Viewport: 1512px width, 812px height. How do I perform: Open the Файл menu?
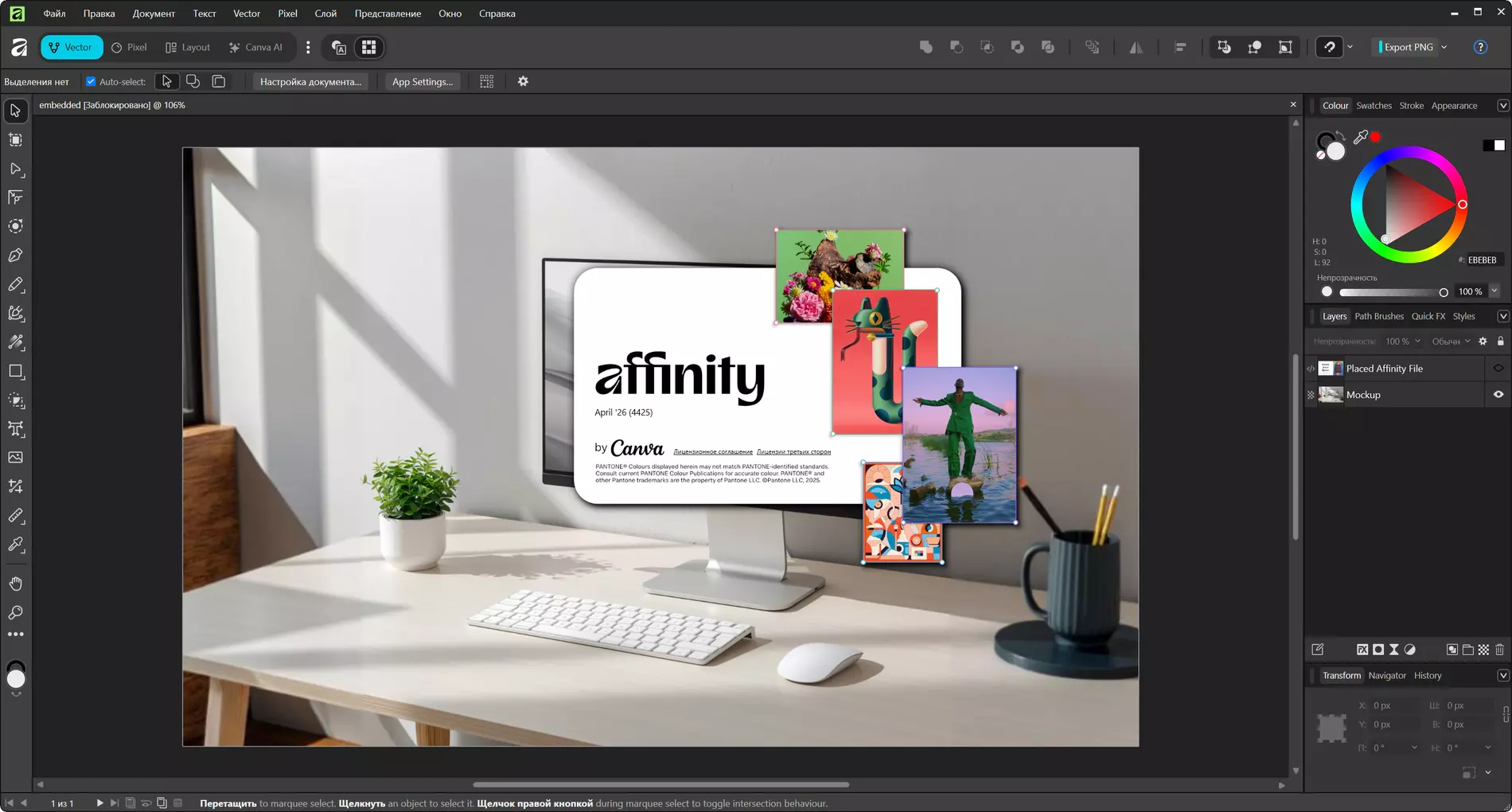tap(54, 14)
